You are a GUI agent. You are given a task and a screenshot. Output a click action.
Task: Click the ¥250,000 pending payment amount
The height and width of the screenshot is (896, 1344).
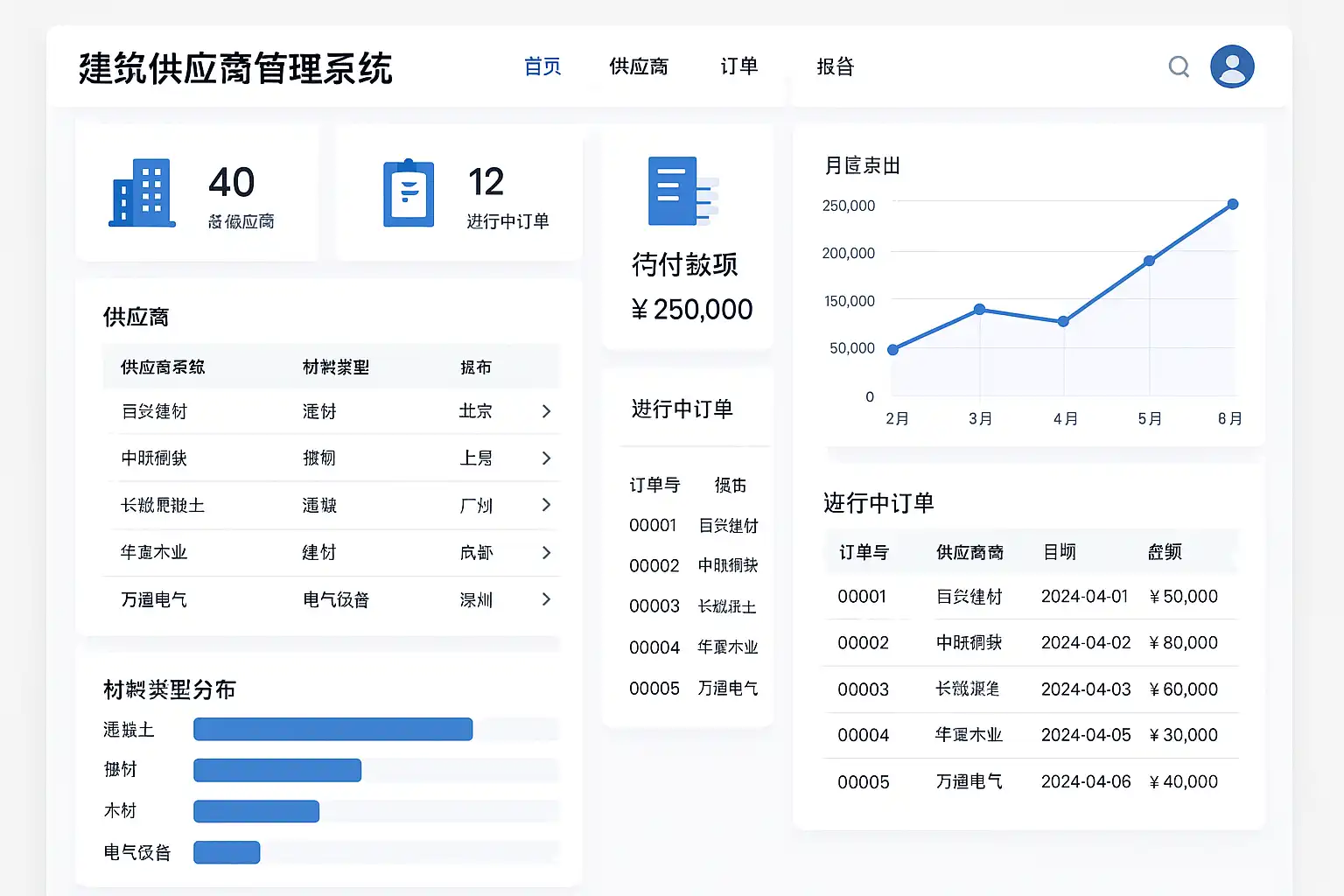tap(691, 310)
